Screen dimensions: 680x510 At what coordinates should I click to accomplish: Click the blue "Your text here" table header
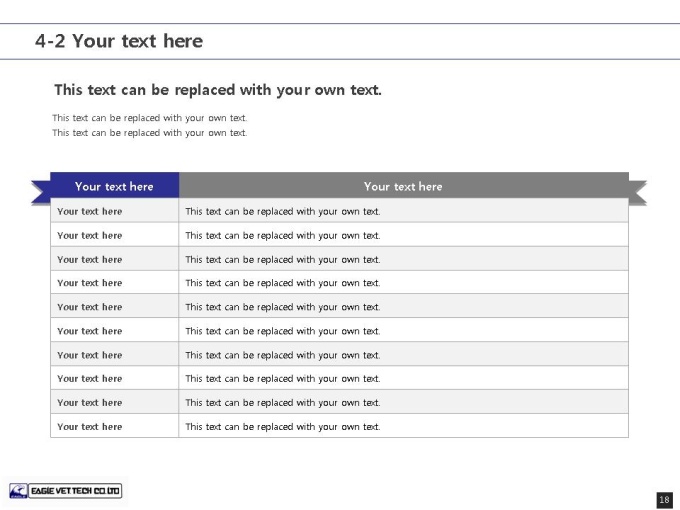(114, 186)
